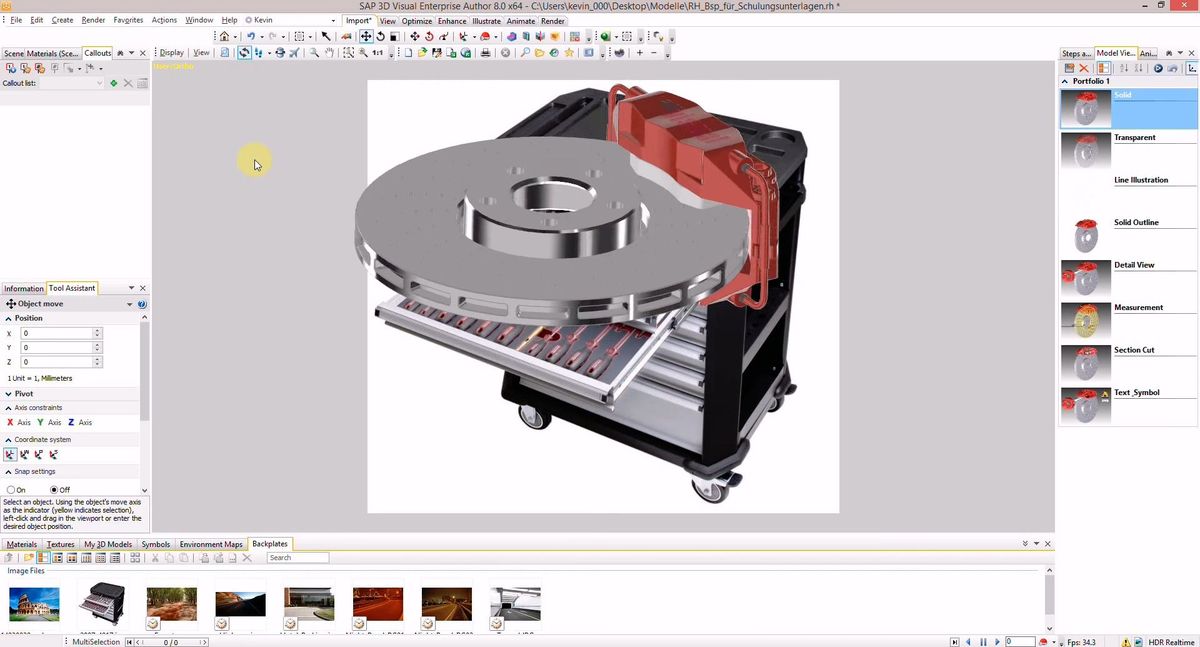Switch to the Backplates tab
Screen dimensions: 1200x647
coord(269,543)
